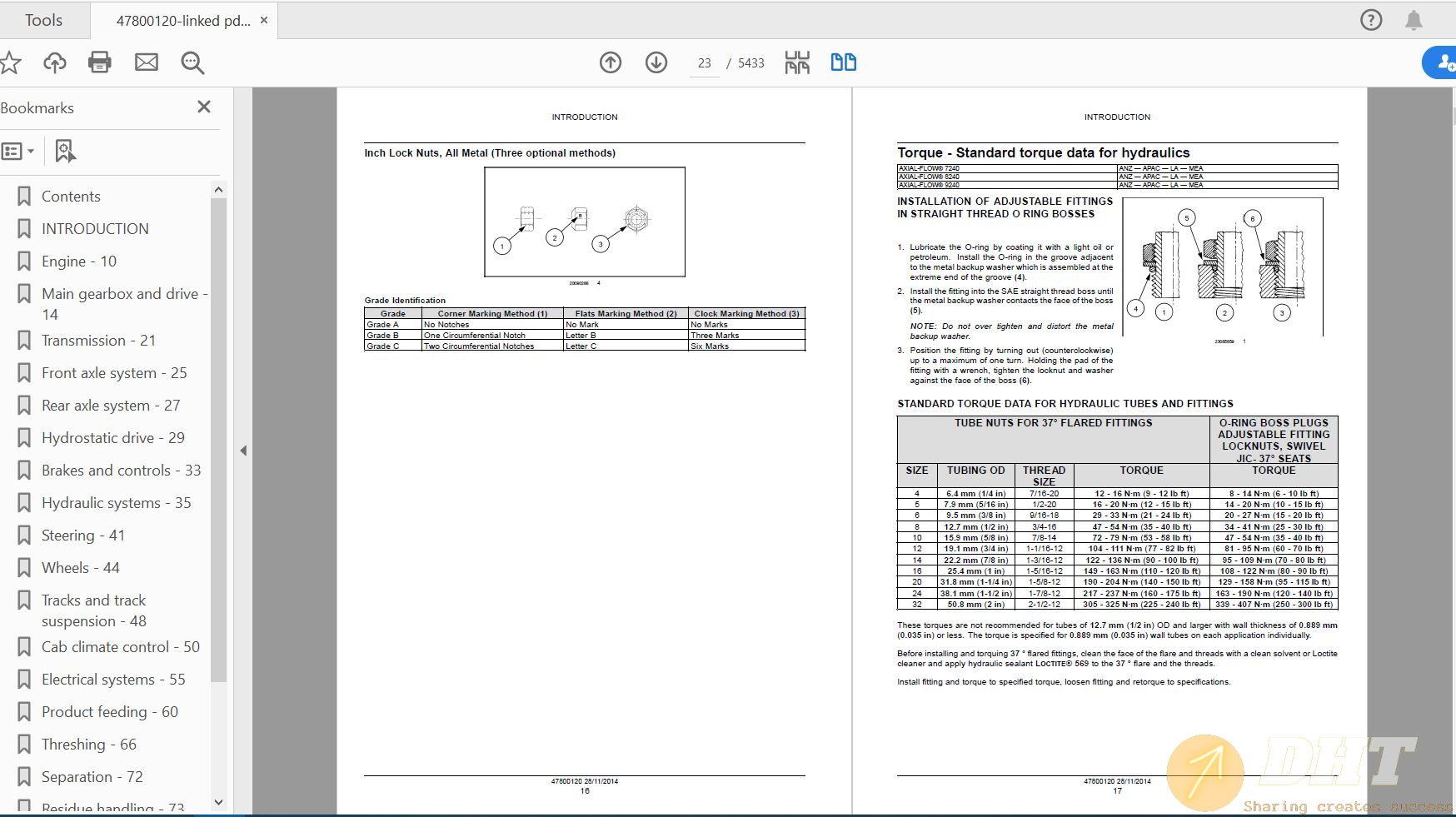Click the page number input field
The image size is (1456, 817).
point(705,63)
